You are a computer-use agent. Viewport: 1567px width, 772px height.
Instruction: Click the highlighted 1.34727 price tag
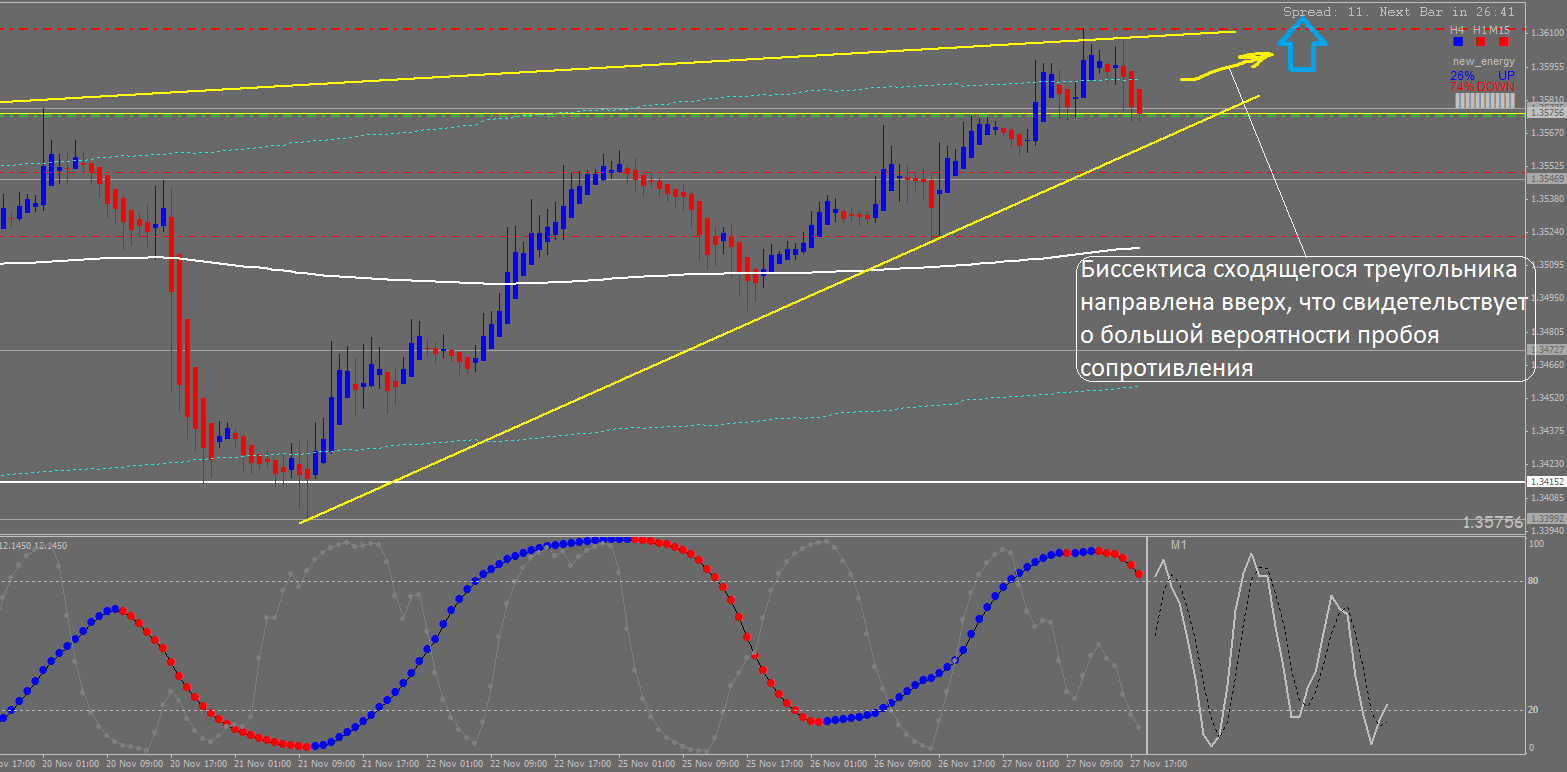(1546, 349)
